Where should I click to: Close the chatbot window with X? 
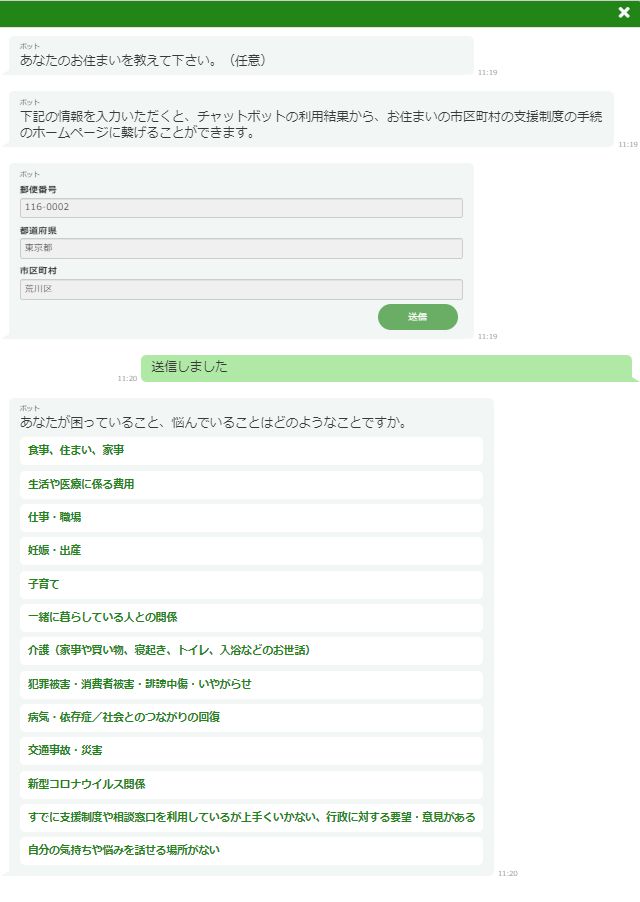624,13
